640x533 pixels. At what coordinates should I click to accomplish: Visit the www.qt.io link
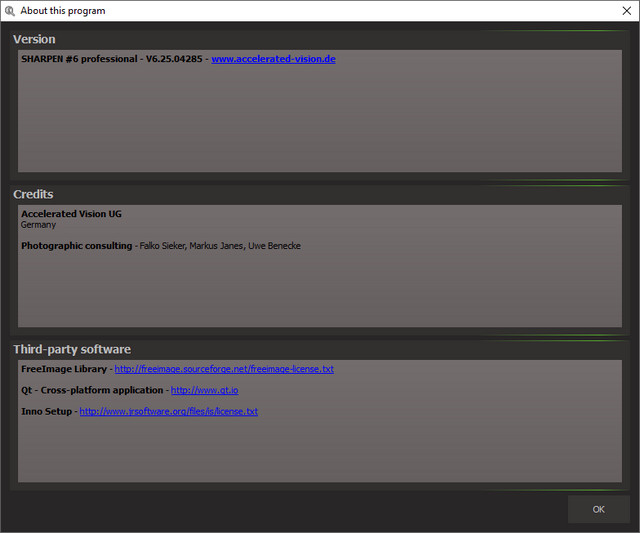coord(204,390)
